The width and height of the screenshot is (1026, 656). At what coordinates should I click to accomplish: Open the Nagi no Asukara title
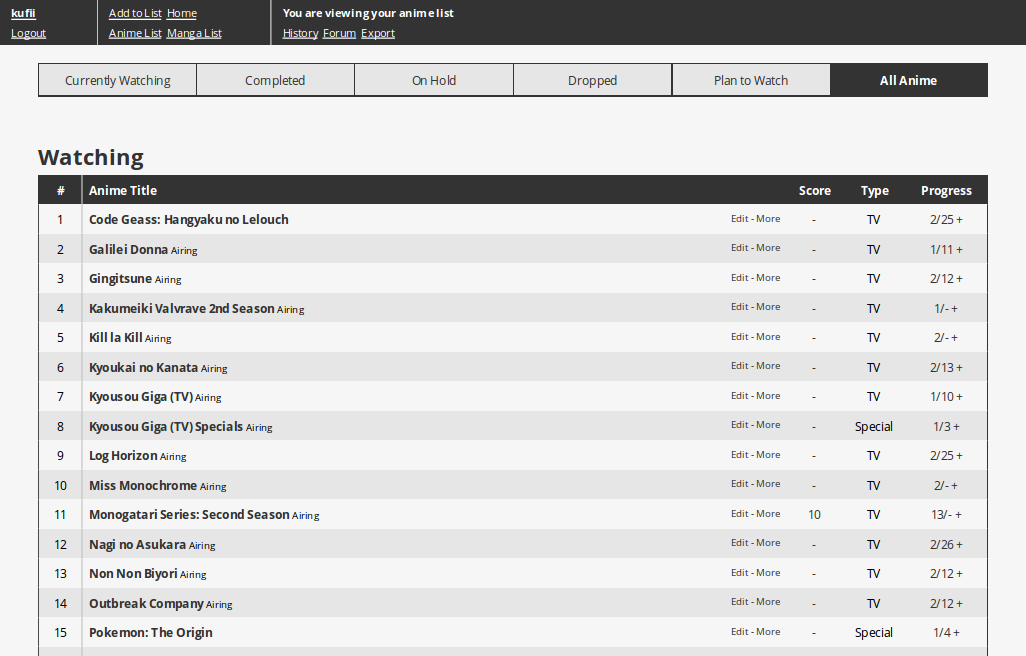(137, 544)
